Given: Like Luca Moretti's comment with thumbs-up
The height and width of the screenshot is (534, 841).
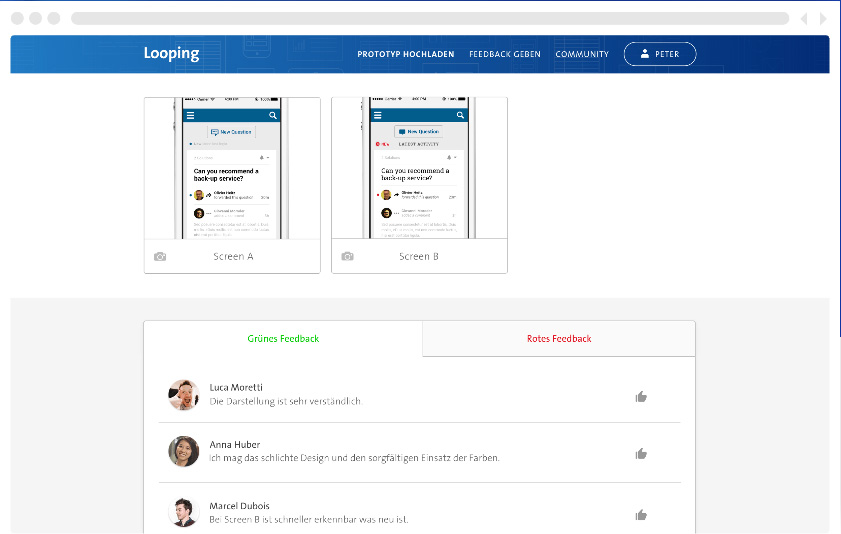Looking at the screenshot, I should point(641,397).
